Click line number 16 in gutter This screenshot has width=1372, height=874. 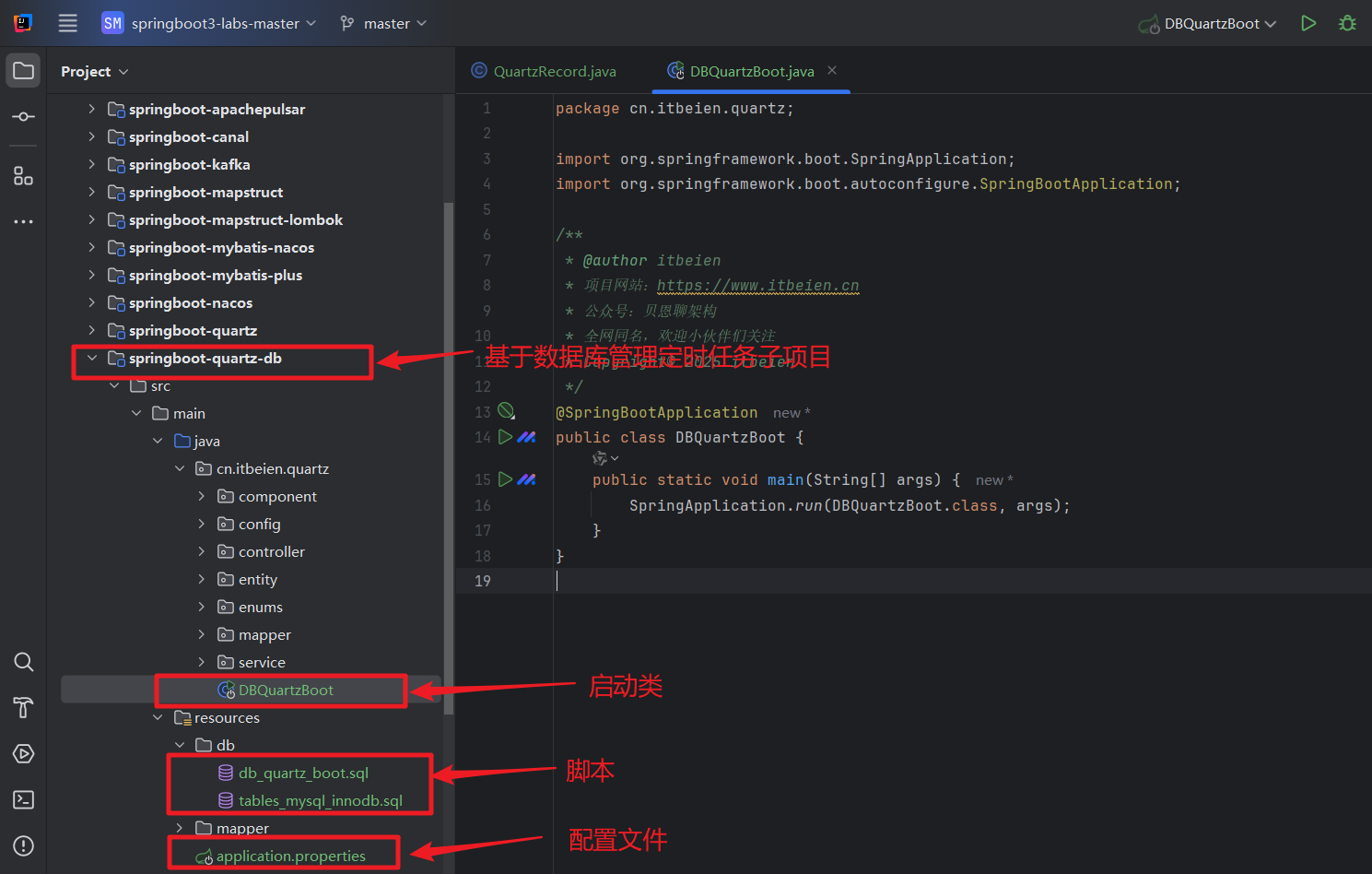[483, 505]
